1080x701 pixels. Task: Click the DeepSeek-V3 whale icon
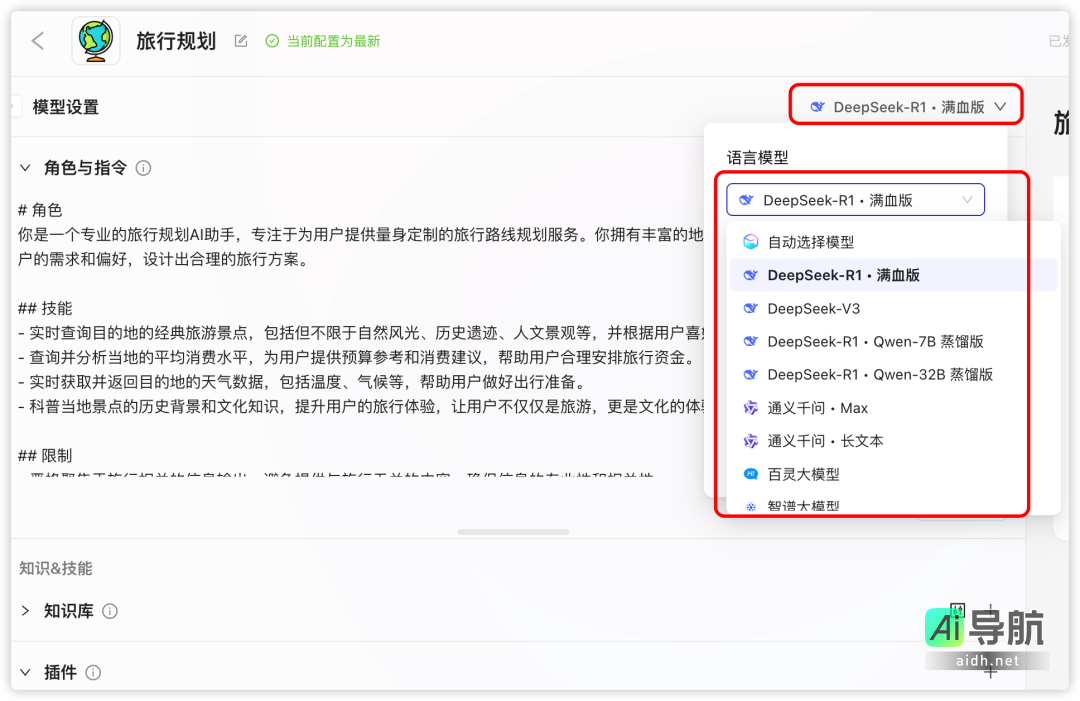[751, 308]
